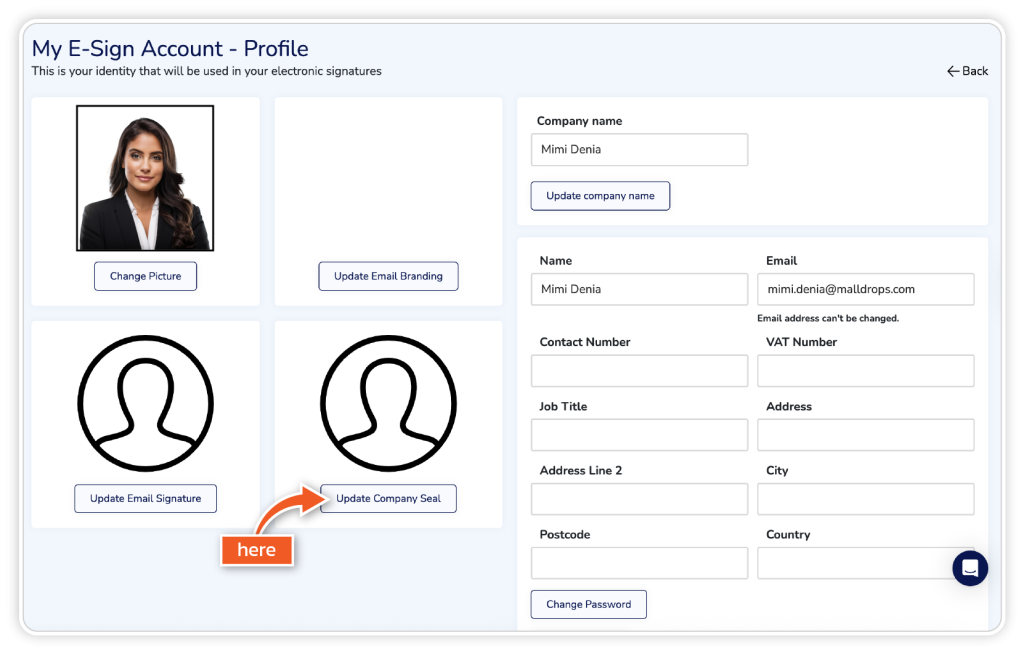This screenshot has width=1024, height=654.
Task: Select the Contact Number input field
Action: click(639, 371)
